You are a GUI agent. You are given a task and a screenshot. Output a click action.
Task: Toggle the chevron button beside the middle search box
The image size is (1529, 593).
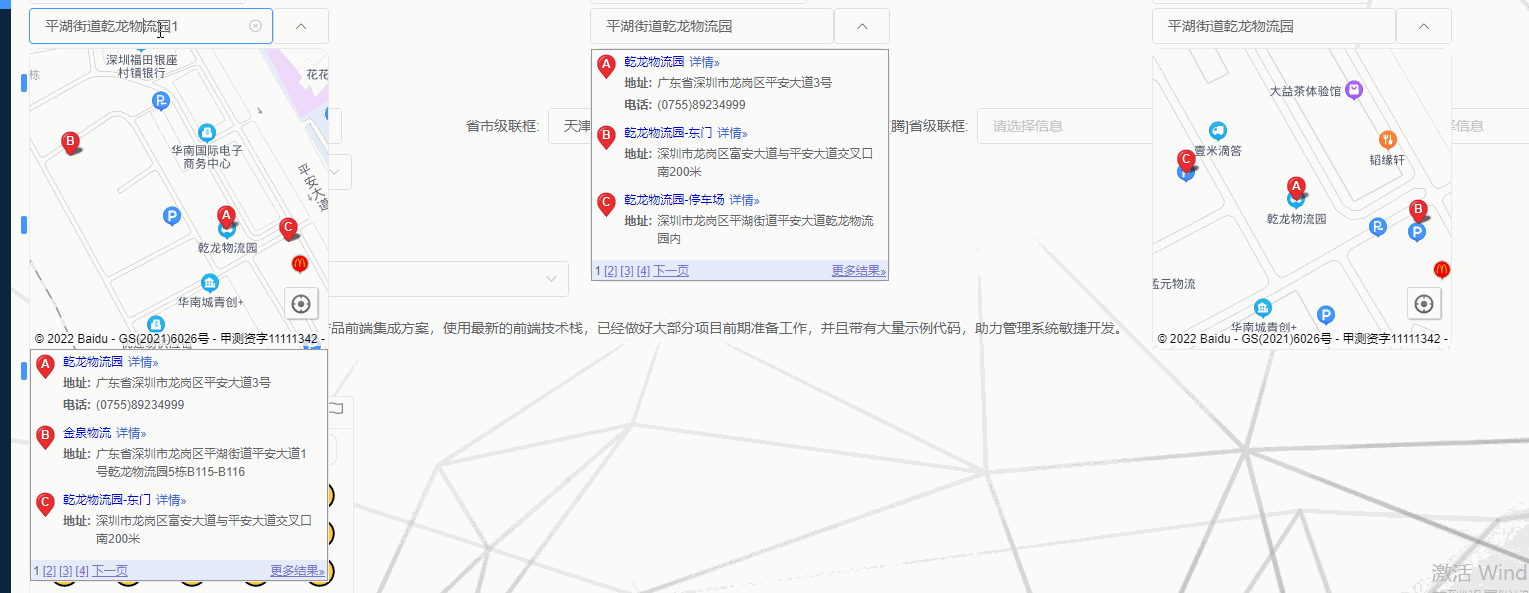(x=862, y=26)
